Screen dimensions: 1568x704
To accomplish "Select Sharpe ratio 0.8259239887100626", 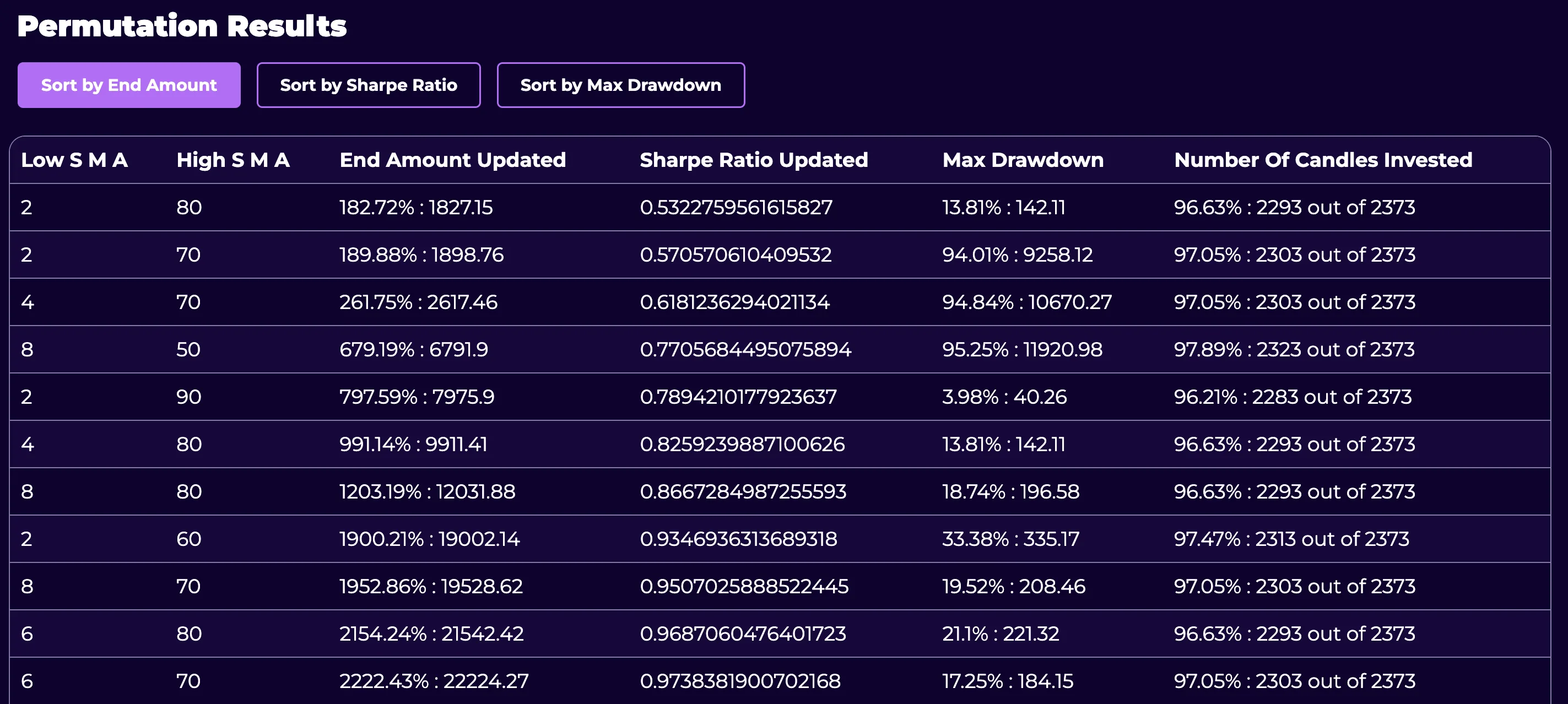I will point(742,445).
